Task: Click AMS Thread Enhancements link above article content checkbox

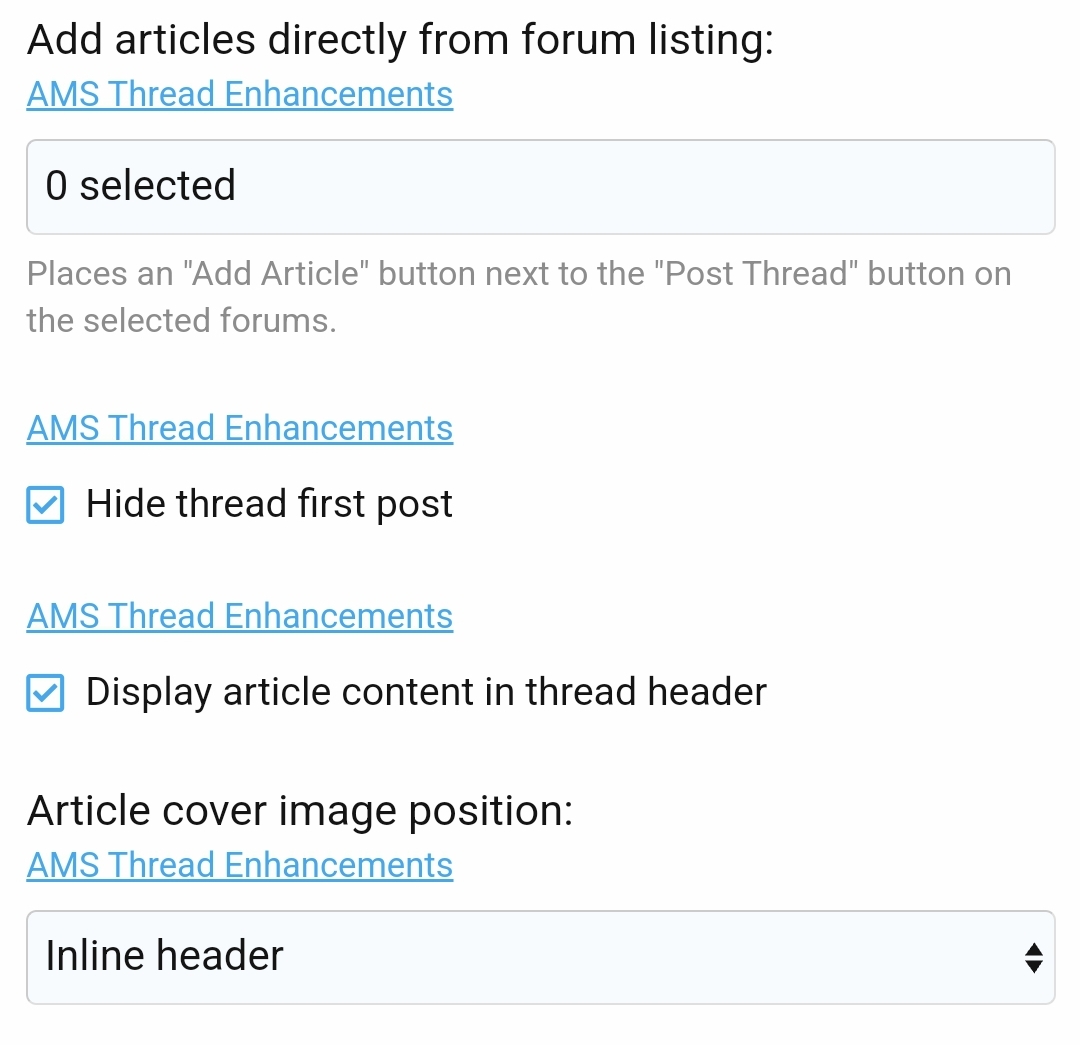Action: click(239, 616)
